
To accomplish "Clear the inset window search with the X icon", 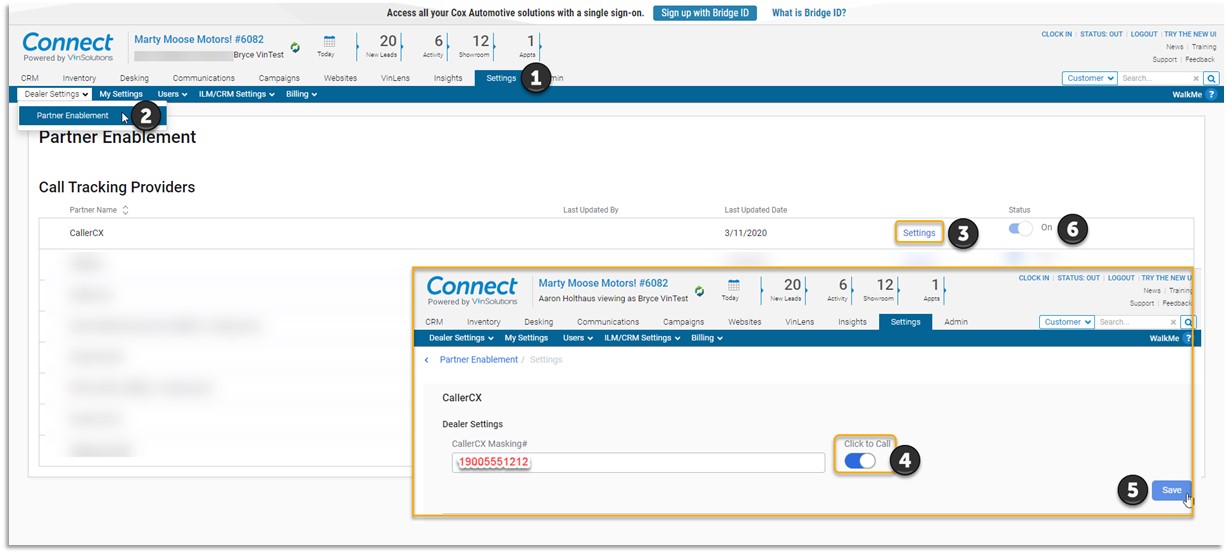I will (x=1173, y=322).
